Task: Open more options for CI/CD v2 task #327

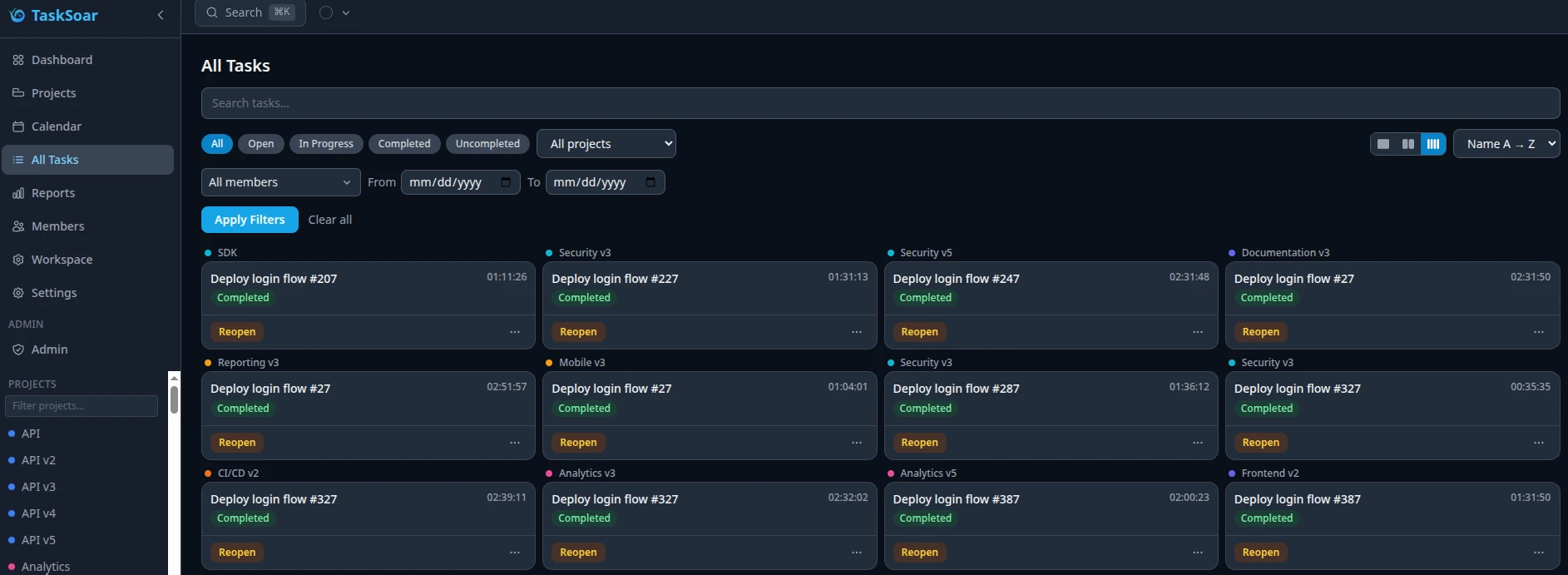Action: pyautogui.click(x=515, y=553)
